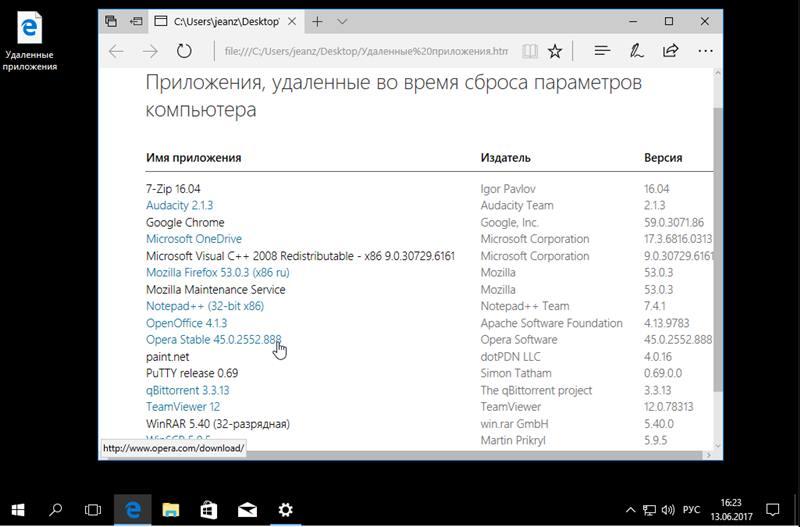Screen dimensions: 800x527
Task: Click the Apache Software Foundation publisher cell
Action: (x=552, y=323)
